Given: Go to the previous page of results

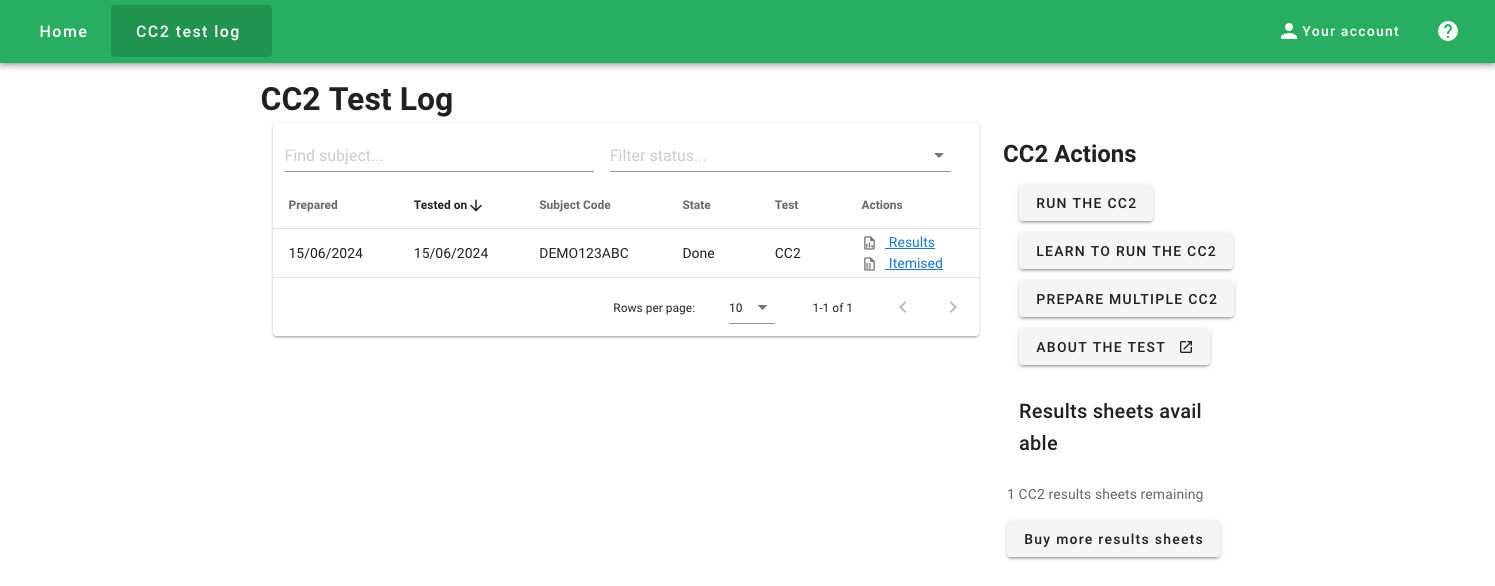Looking at the screenshot, I should click(902, 308).
